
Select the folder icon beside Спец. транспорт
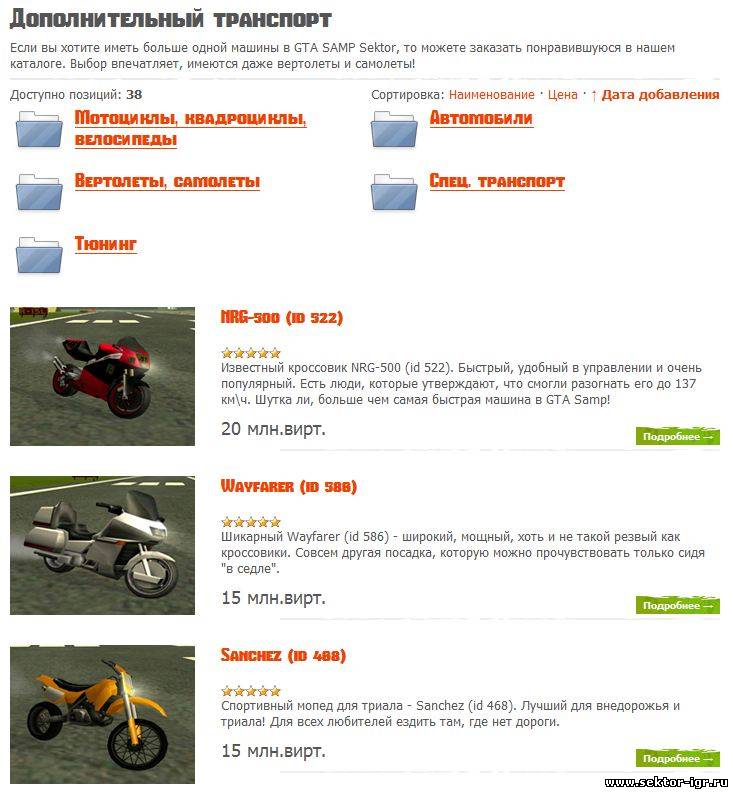pos(394,192)
